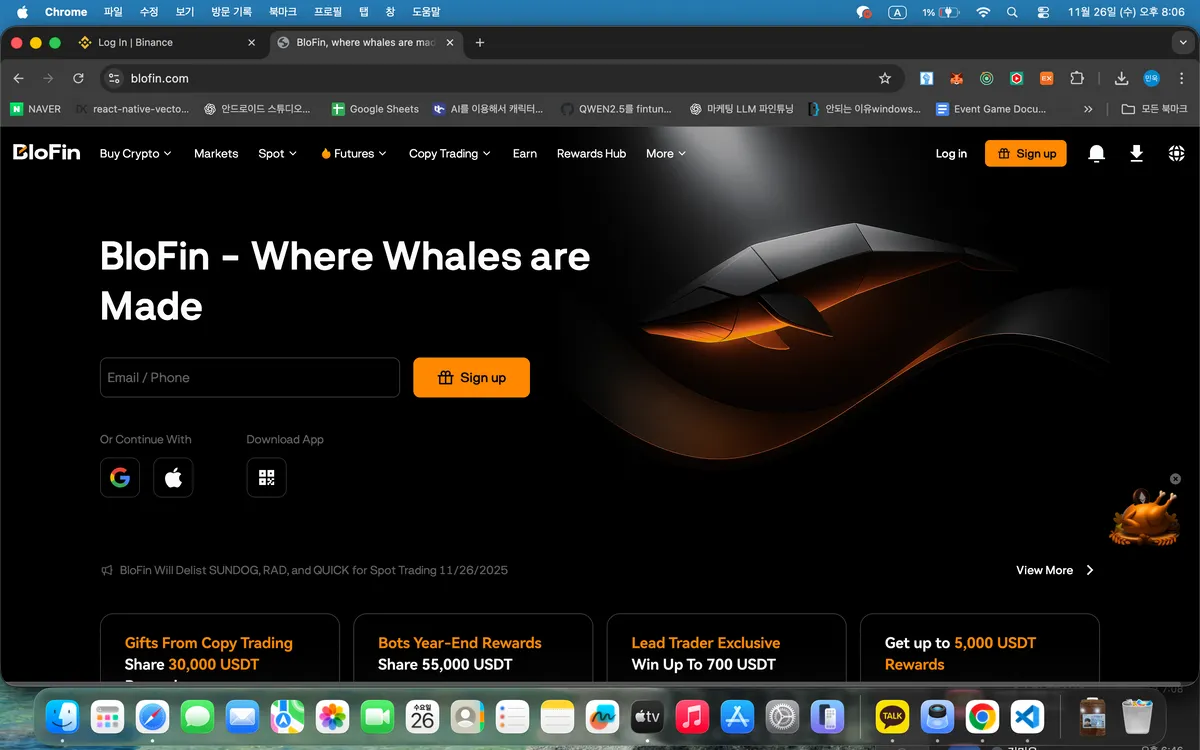Open the Markets page
The height and width of the screenshot is (750, 1200).
pos(216,154)
